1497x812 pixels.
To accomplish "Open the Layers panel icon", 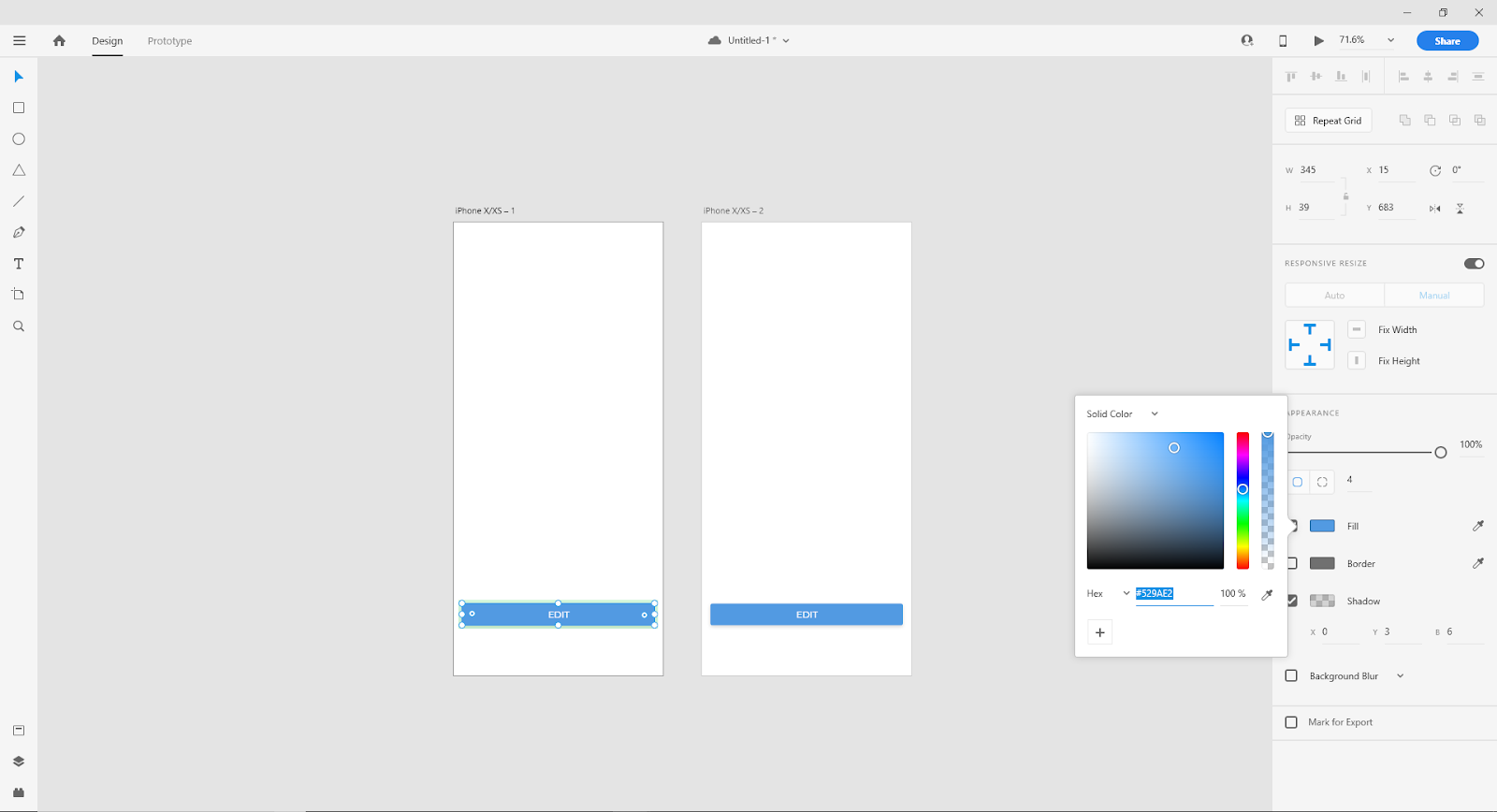I will click(19, 761).
